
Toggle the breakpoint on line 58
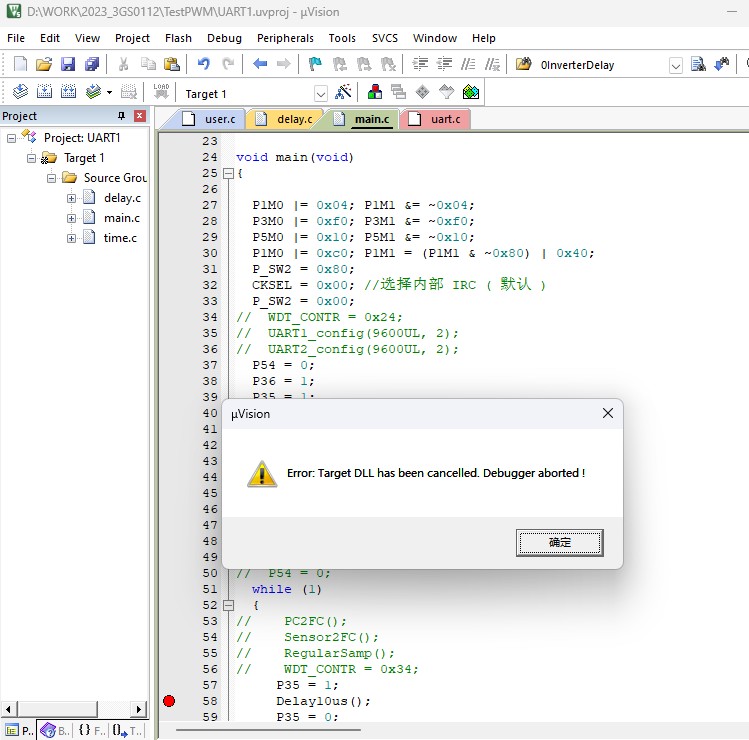[x=169, y=701]
